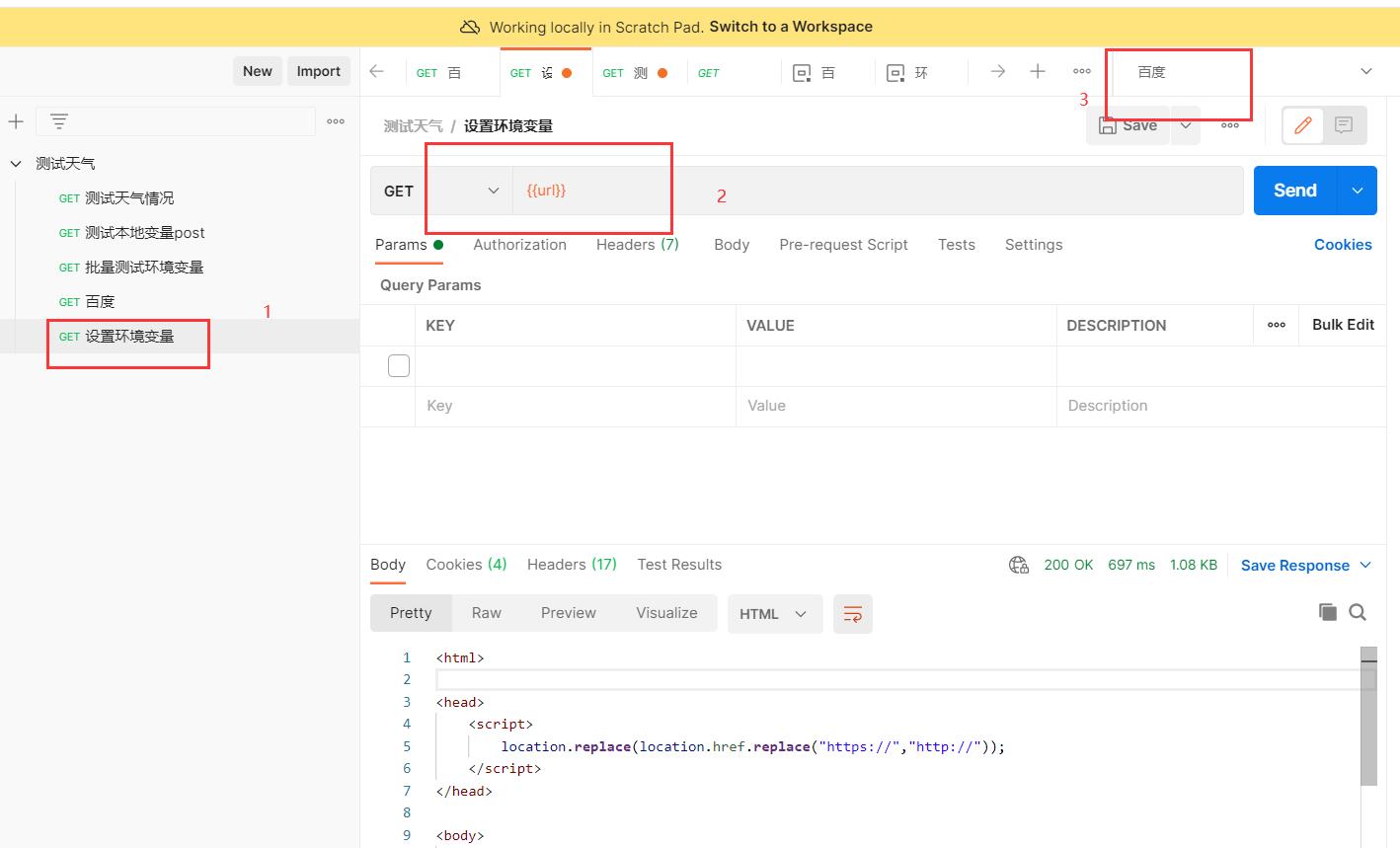Click the {{url}} URL field
The width and height of the screenshot is (1400, 848).
[x=878, y=191]
